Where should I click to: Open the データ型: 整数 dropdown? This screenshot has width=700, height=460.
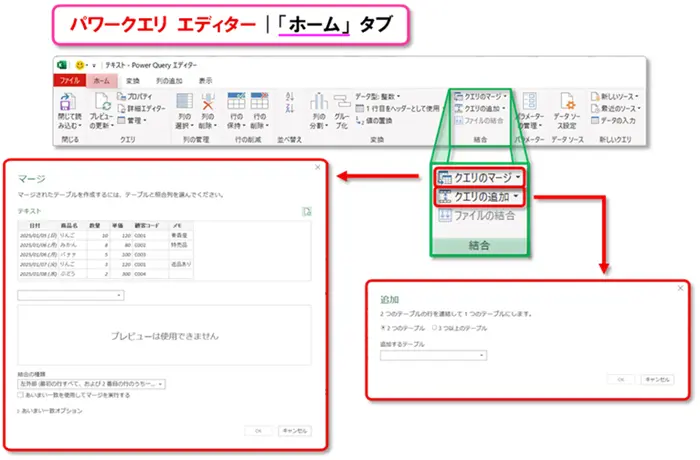click(x=378, y=96)
